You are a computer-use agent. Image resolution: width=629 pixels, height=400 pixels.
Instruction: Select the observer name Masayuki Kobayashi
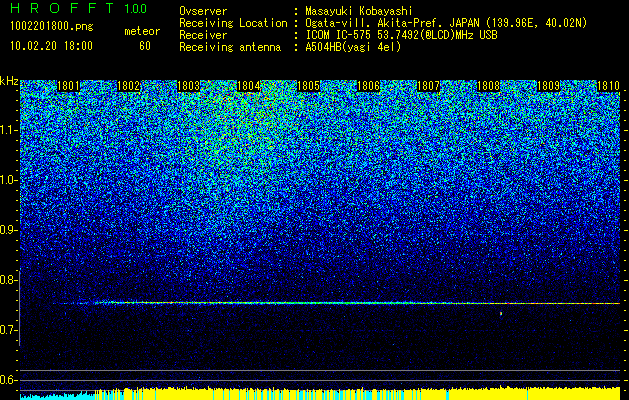[x=359, y=11]
